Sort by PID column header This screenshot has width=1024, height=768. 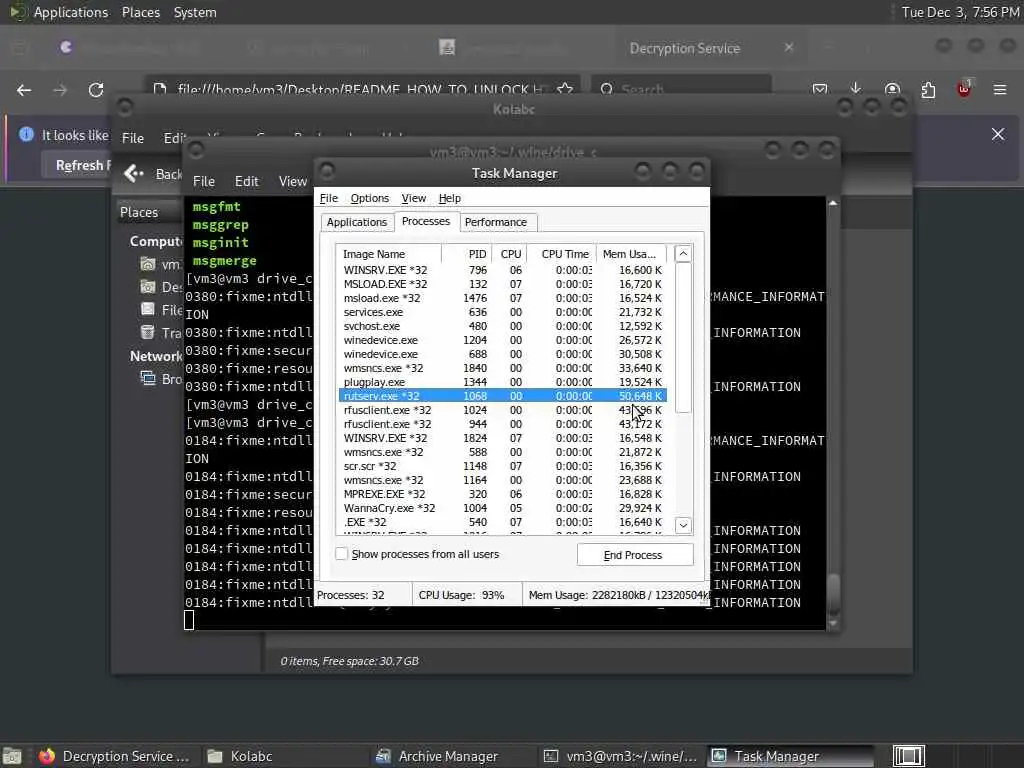tap(466, 254)
